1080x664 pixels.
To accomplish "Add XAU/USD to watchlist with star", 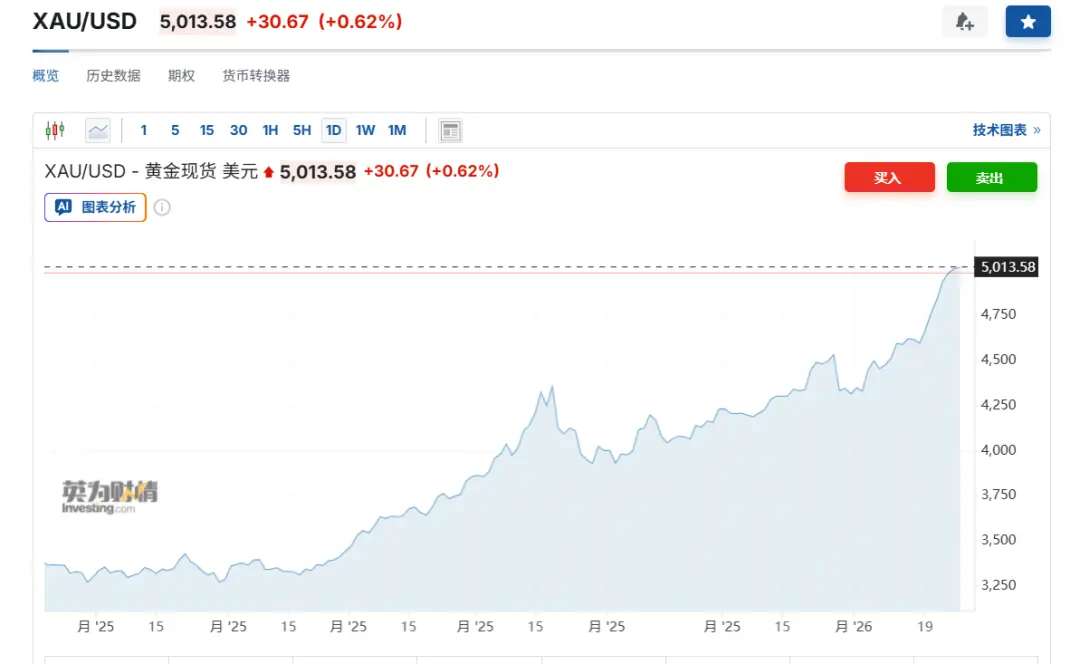I will pyautogui.click(x=1028, y=22).
